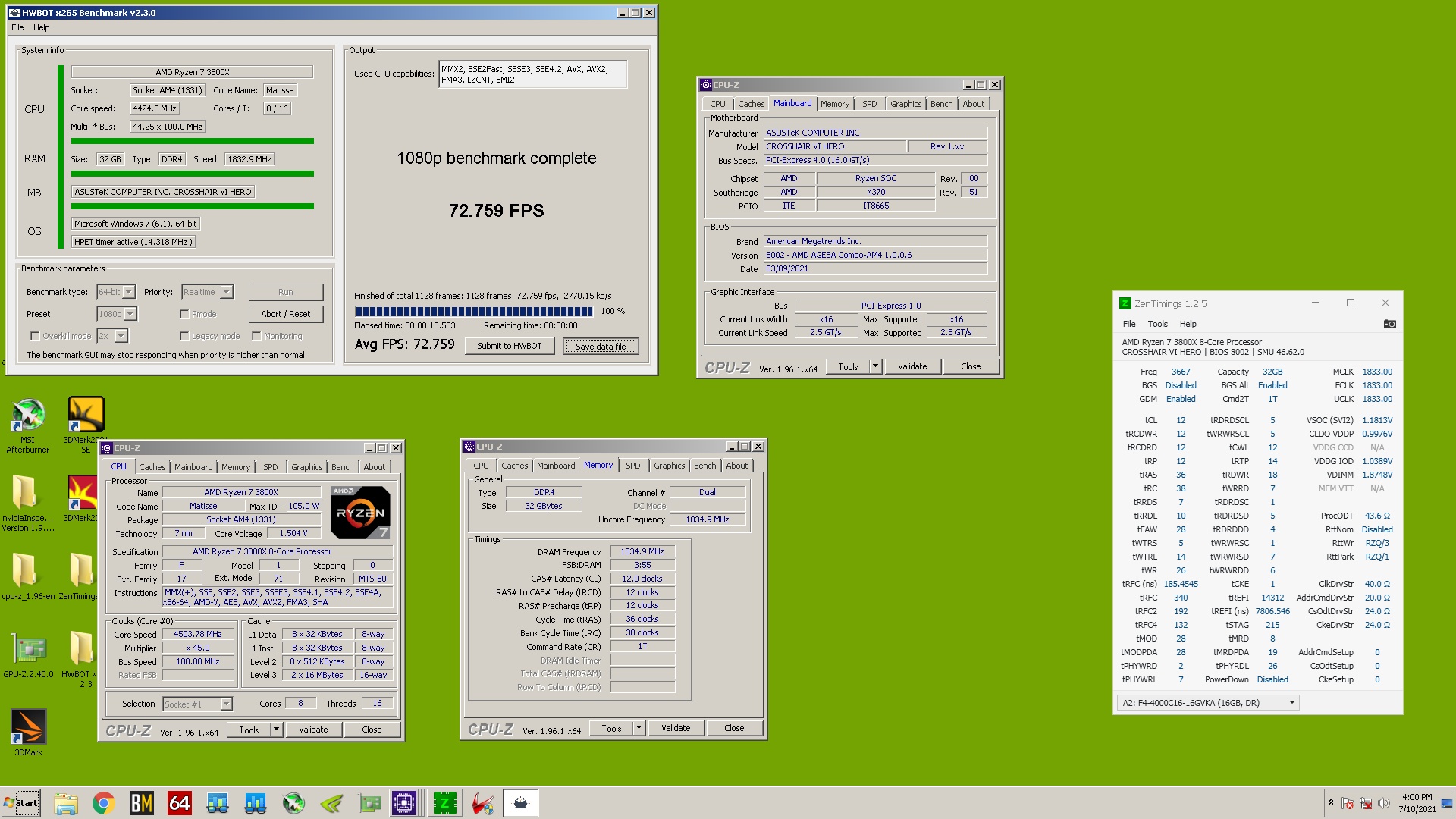Open the nvidiaInspector desktop folder
This screenshot has width=1456, height=819.
(x=28, y=502)
